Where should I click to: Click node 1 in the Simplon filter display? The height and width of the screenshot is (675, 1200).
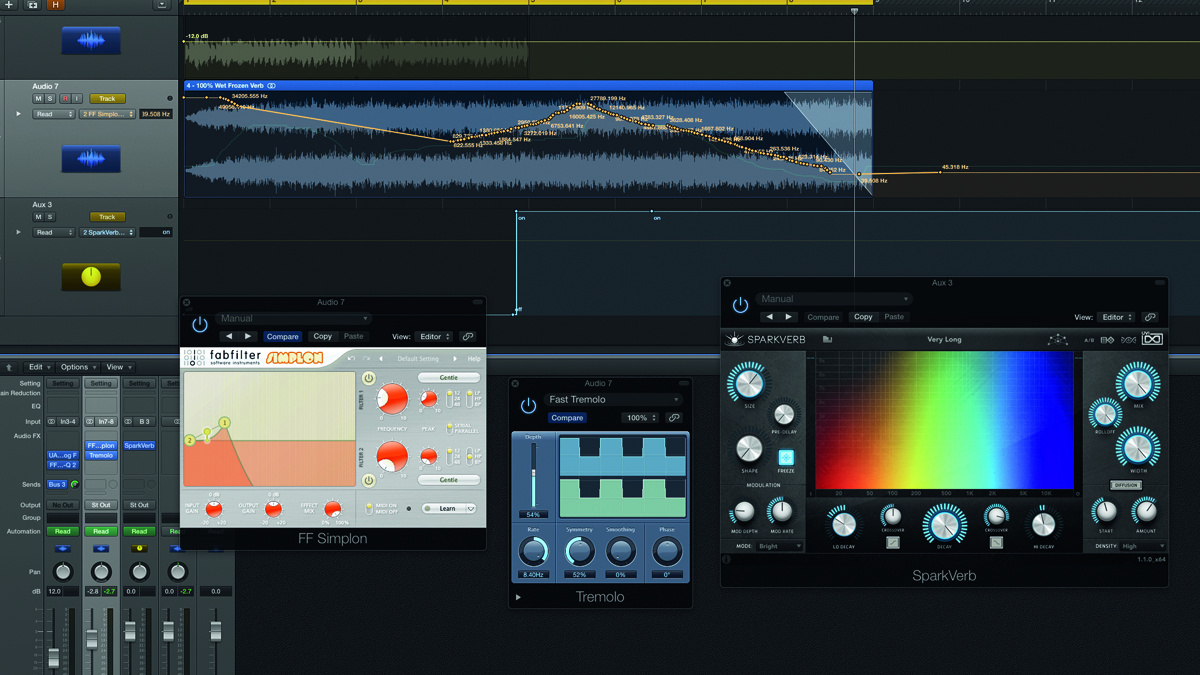point(225,423)
